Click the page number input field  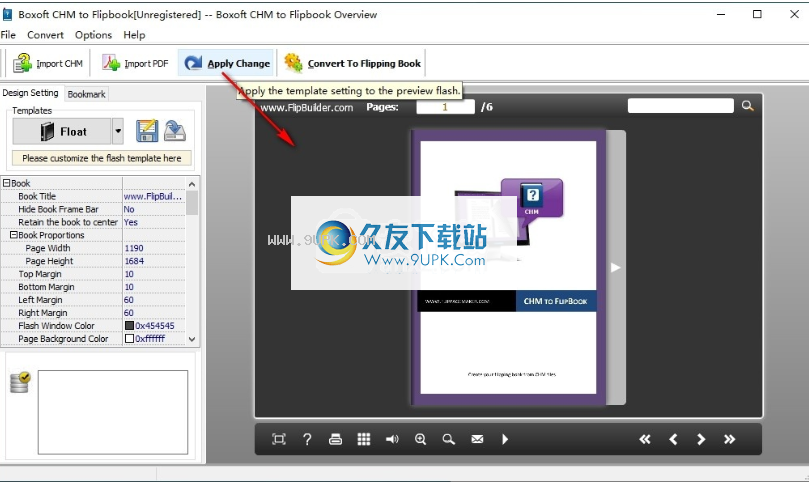coord(445,107)
